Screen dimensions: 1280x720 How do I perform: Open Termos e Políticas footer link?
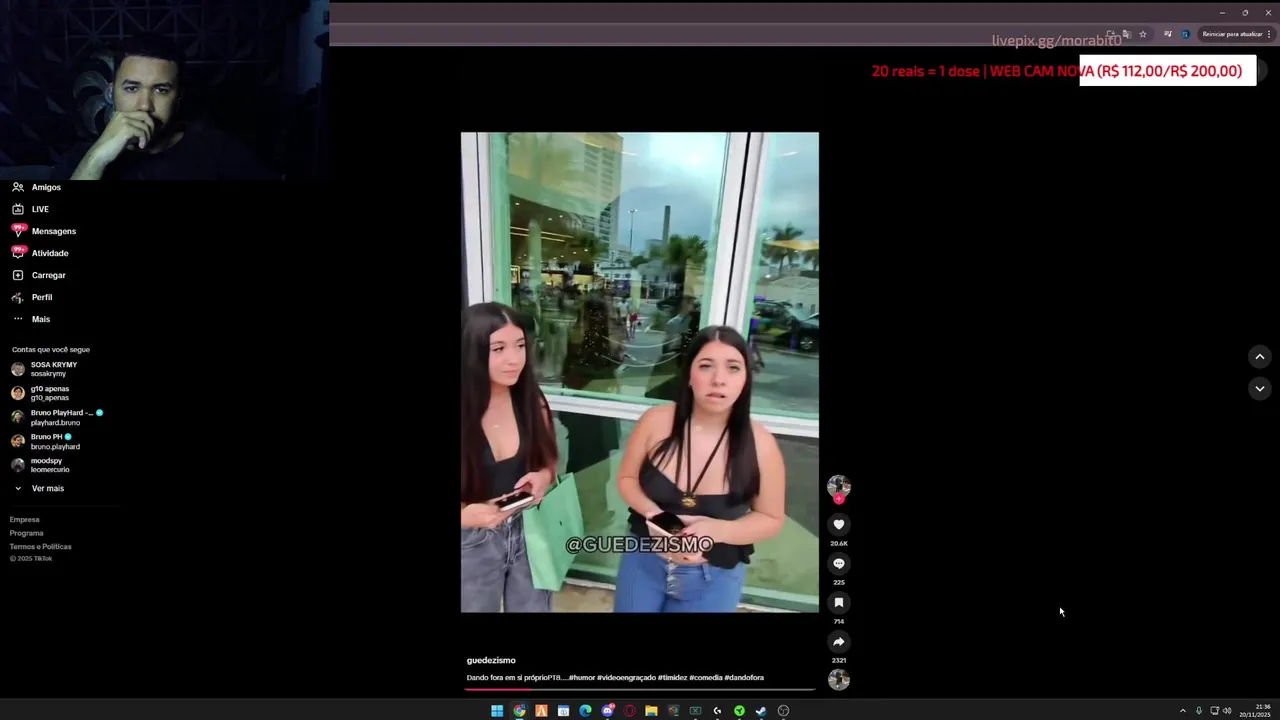[x=41, y=546]
